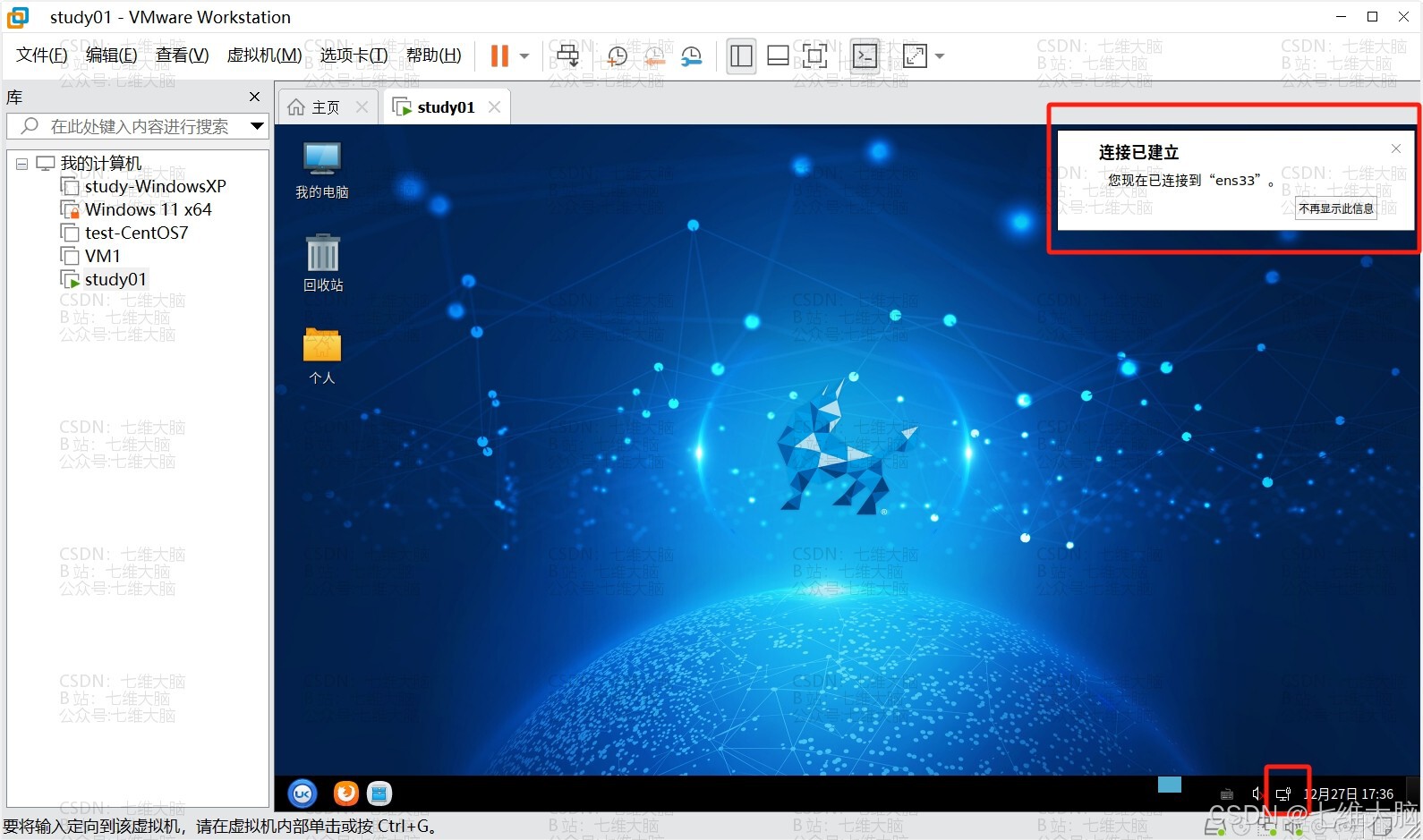Click the 不再显示此信息 button
The image size is (1423, 840).
(1336, 208)
